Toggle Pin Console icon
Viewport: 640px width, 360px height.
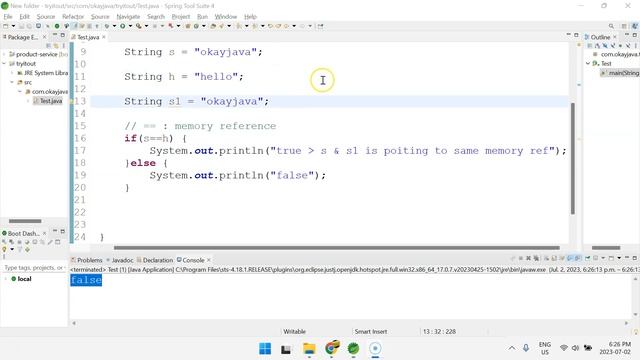point(588,258)
